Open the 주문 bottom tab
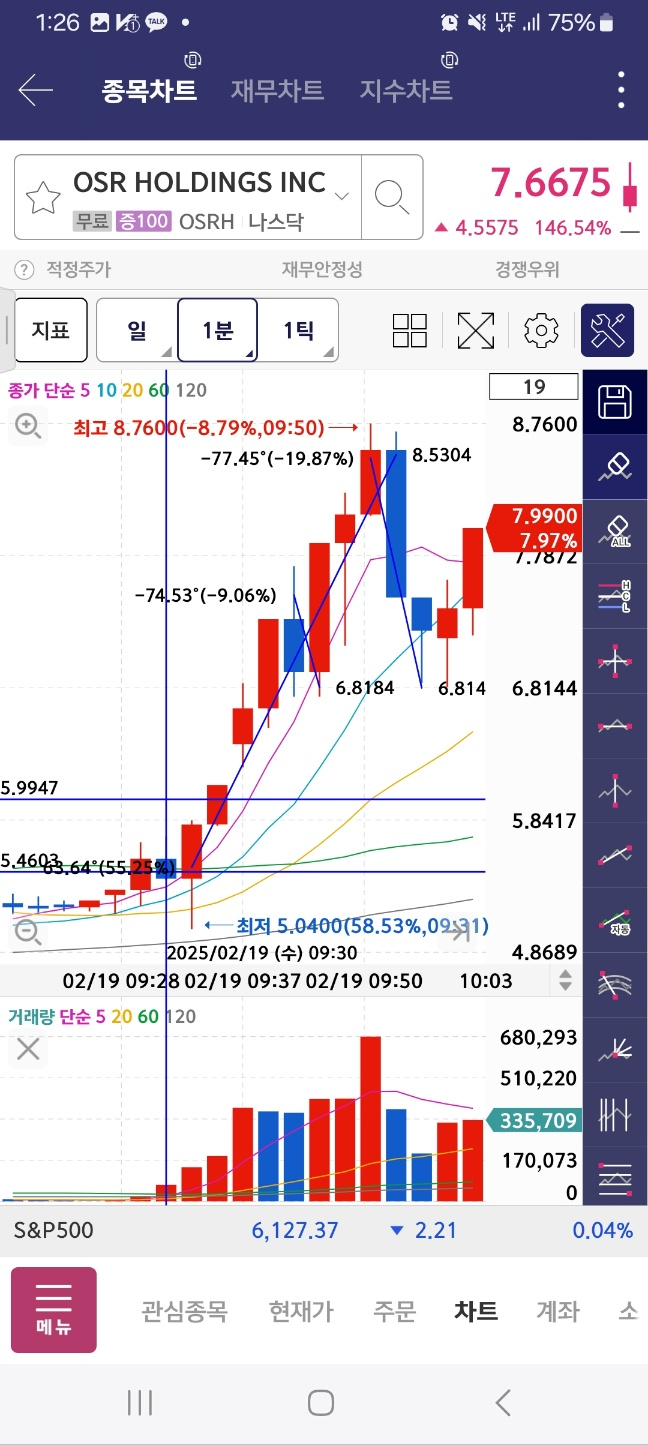Screen dimensions: 648x1445 pyautogui.click(x=394, y=1311)
